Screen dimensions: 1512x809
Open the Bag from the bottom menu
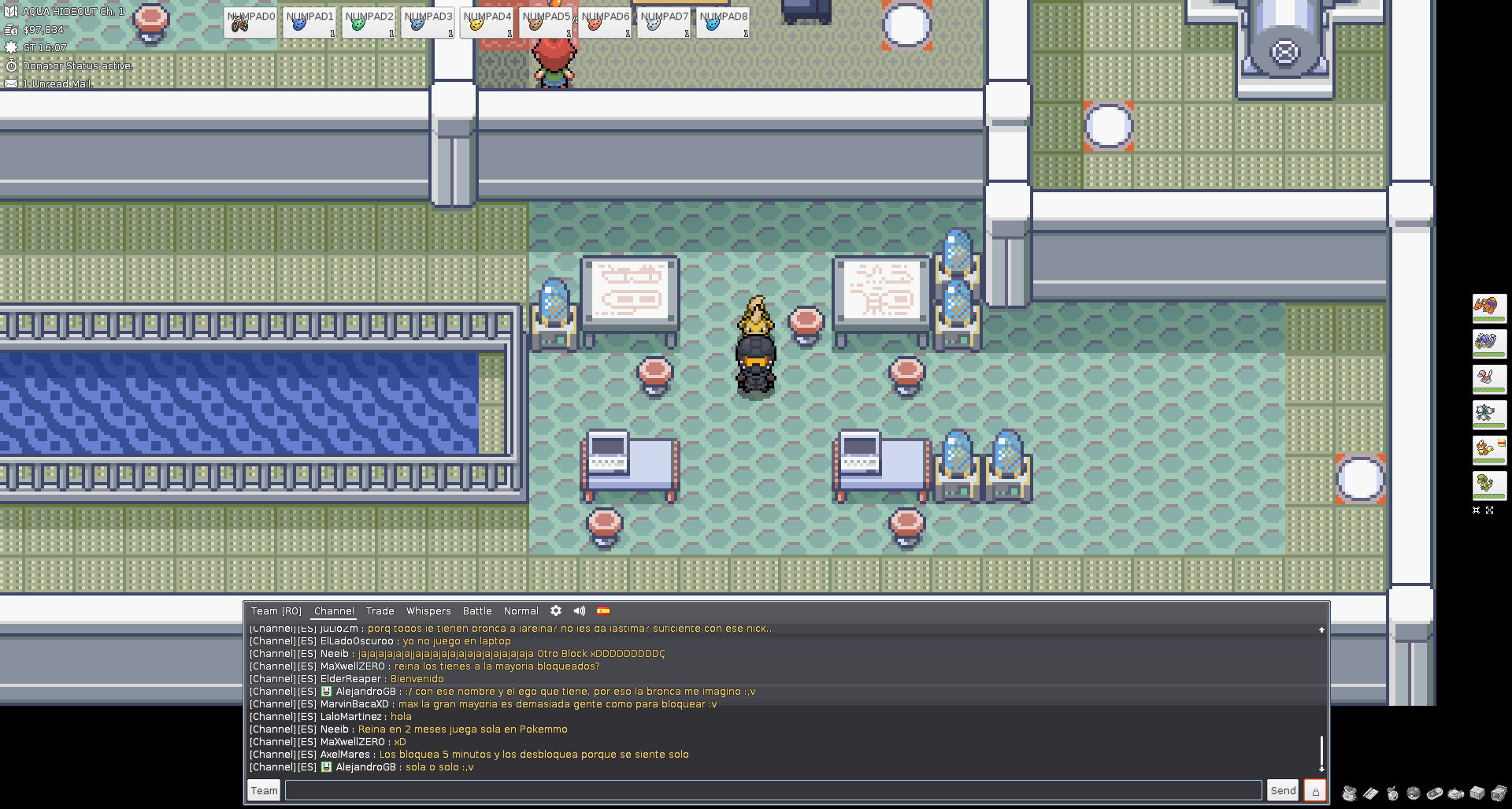(x=1350, y=793)
